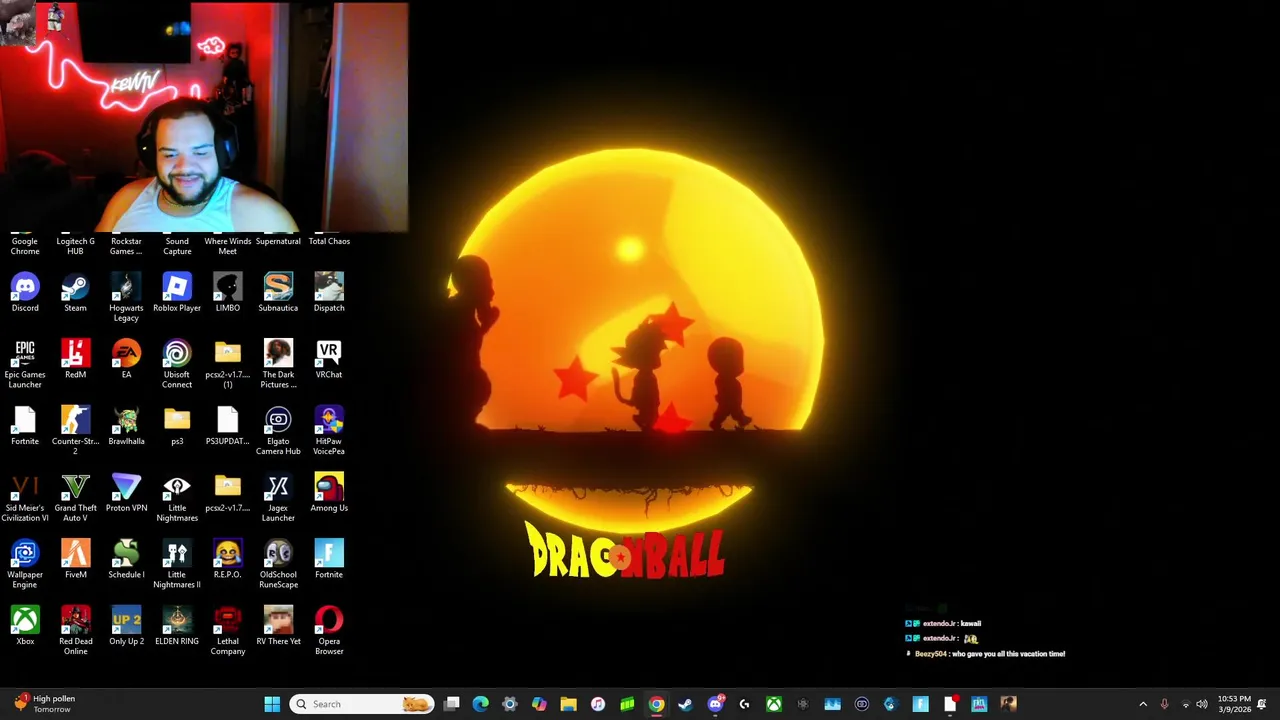Viewport: 1280px width, 720px height.
Task: Select the Epic Games Launcher icon
Action: click(x=25, y=364)
